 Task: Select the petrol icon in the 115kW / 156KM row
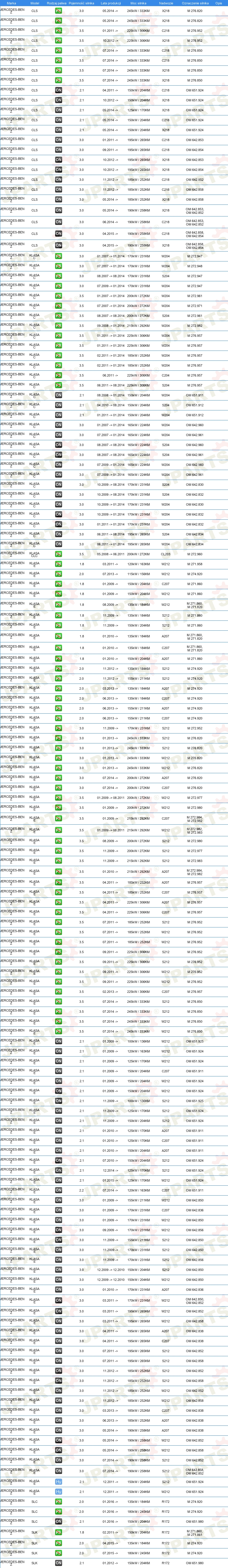[x=58, y=574]
